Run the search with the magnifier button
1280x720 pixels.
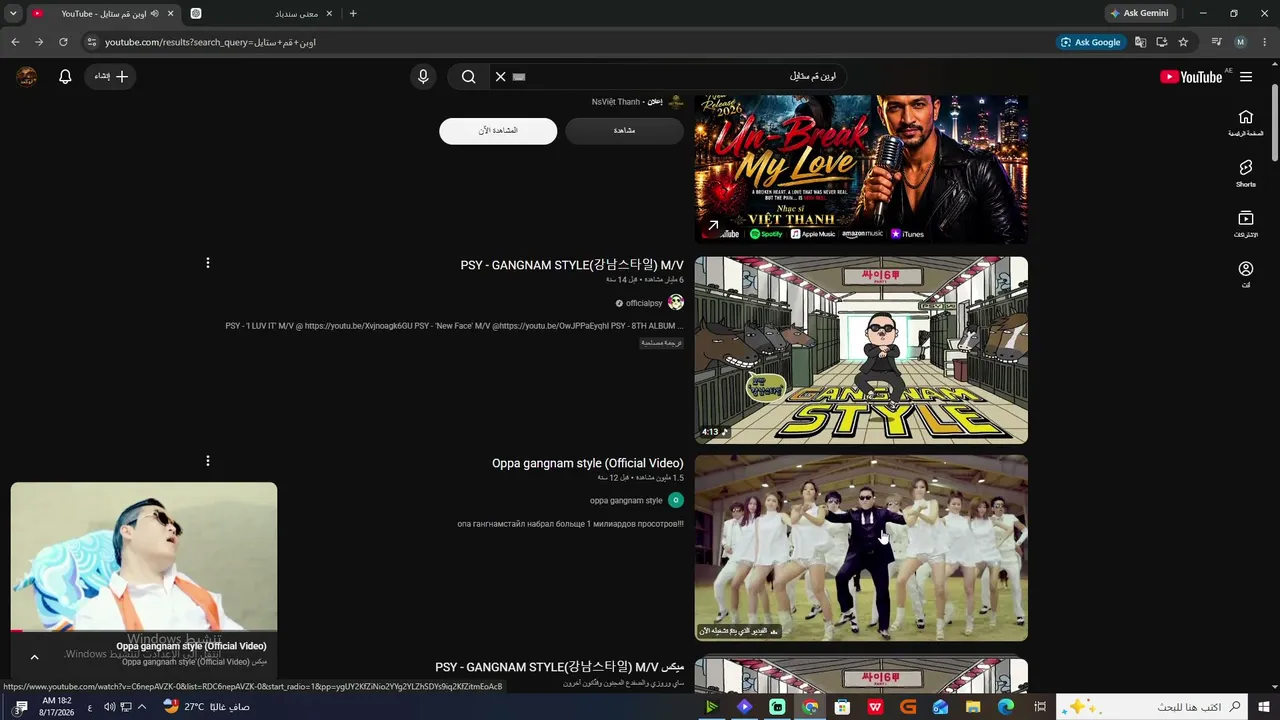point(468,77)
